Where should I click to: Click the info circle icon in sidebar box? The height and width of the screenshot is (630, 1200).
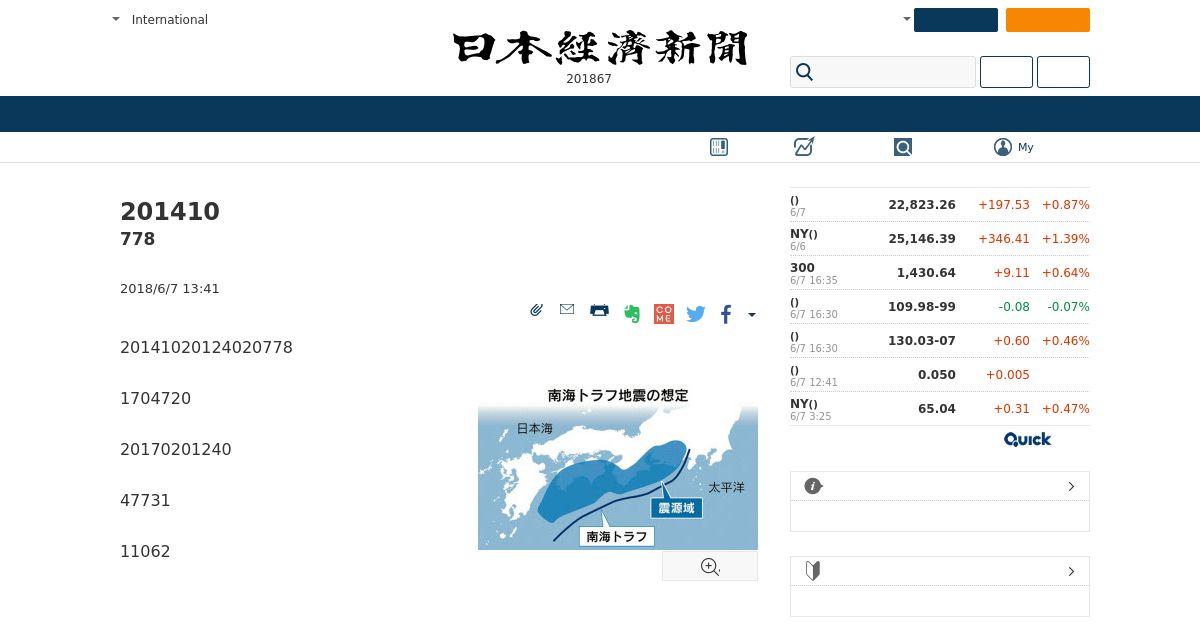[813, 486]
